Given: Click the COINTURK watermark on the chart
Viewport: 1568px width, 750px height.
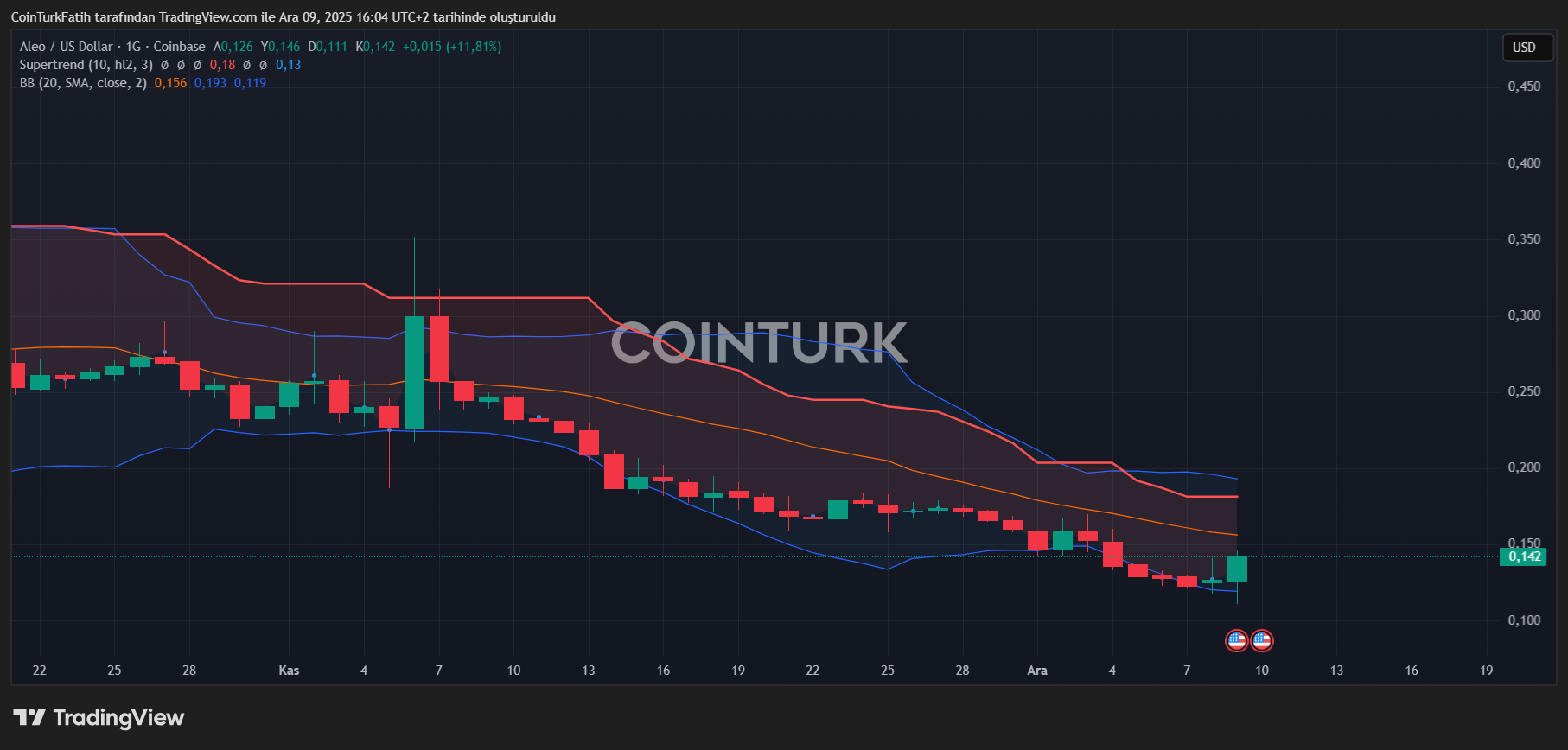Looking at the screenshot, I should [x=759, y=343].
